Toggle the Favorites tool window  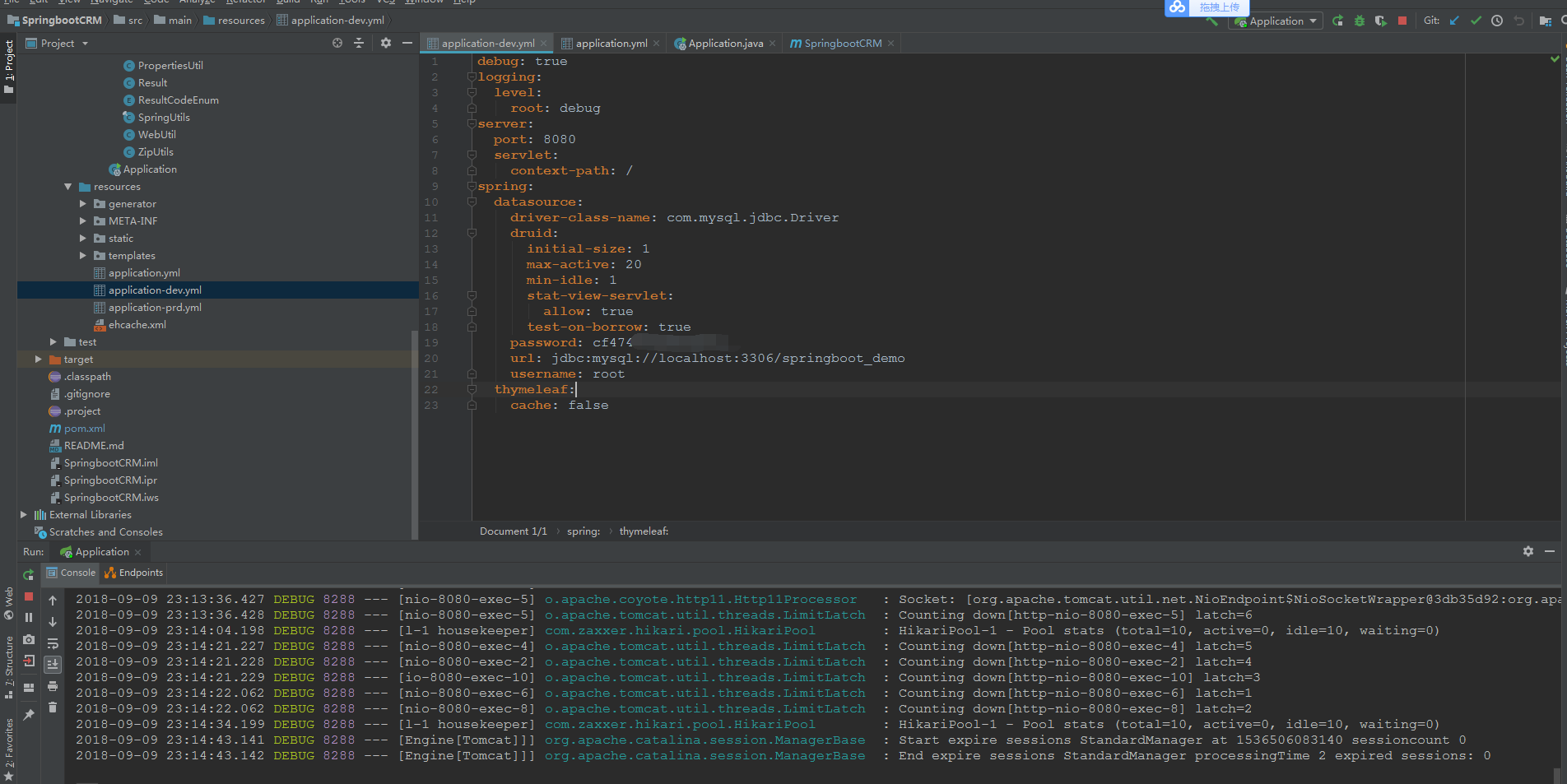9,749
